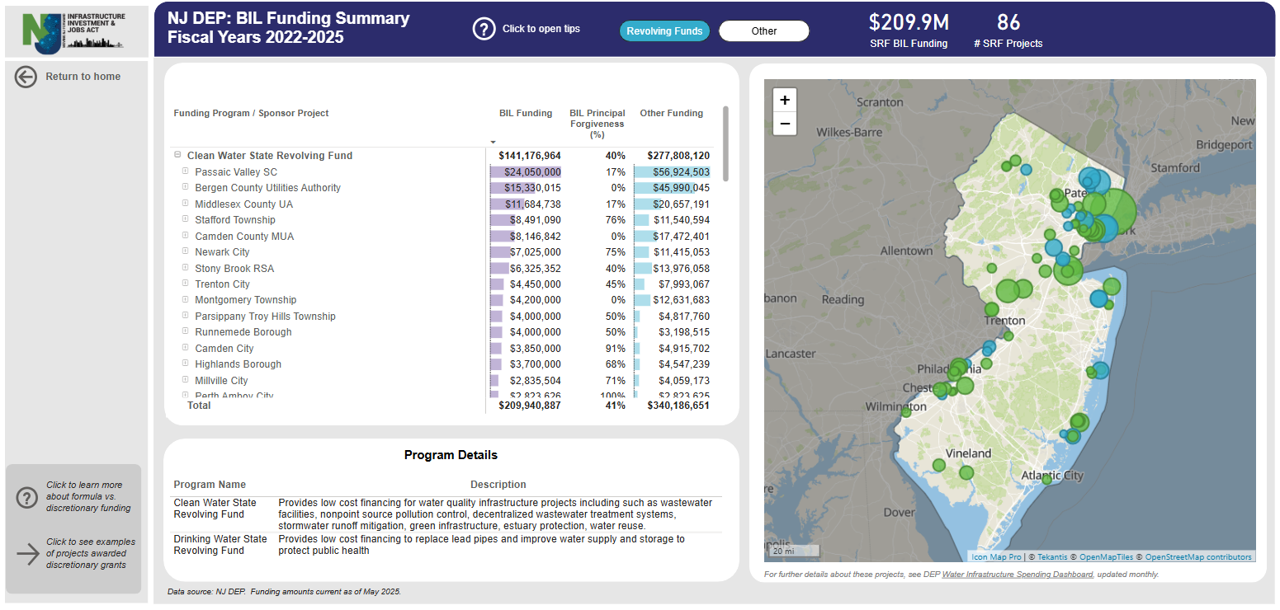Screen dimensions: 1280x610
Task: Expand the Newark City sponsor project
Action: [x=185, y=251]
